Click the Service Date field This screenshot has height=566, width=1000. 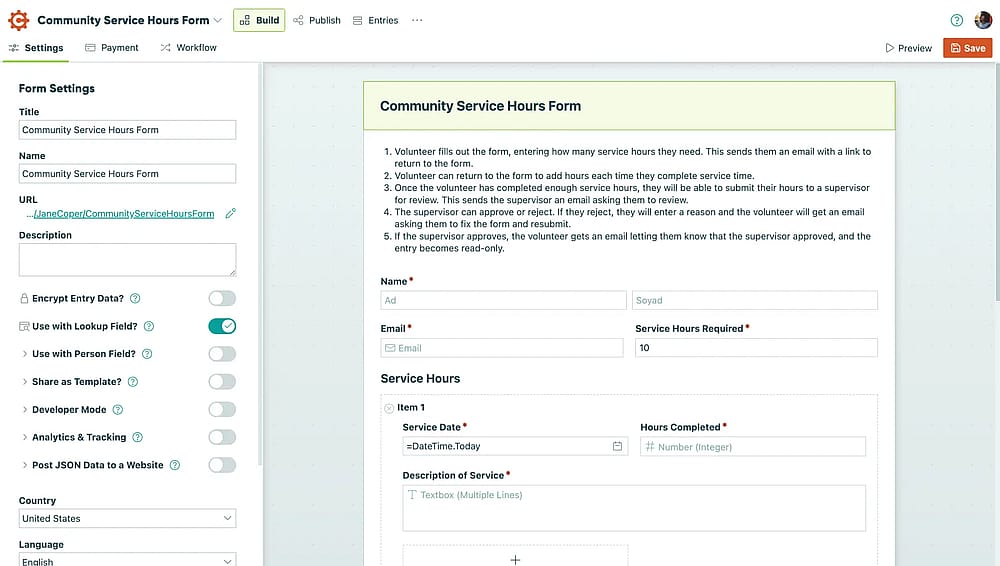515,446
